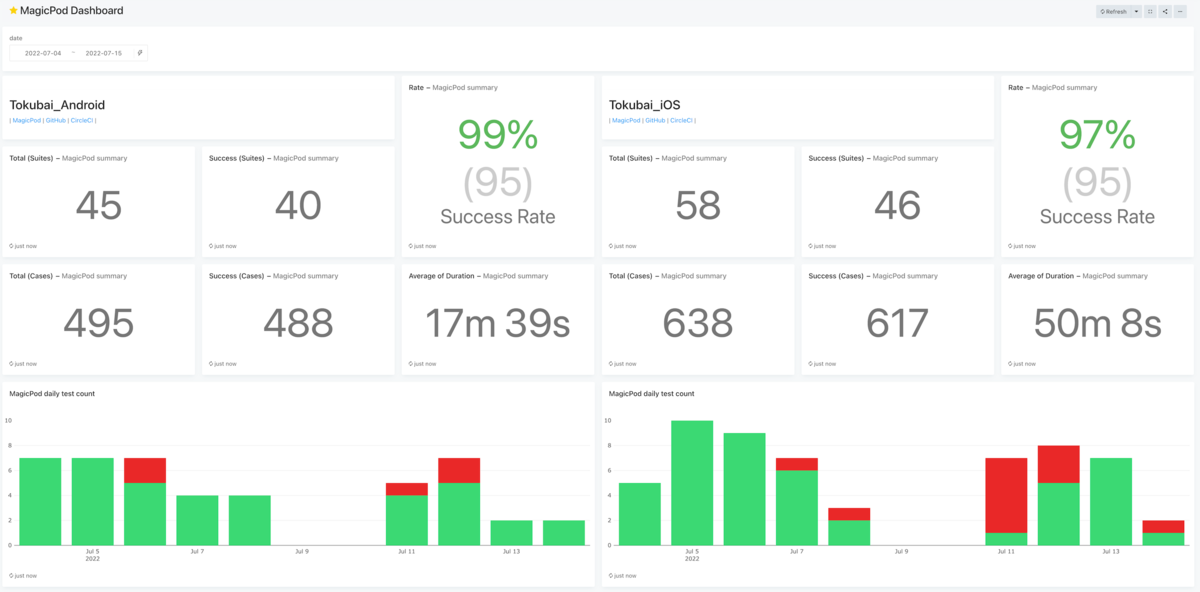Open the more options ellipsis menu
Viewport: 1200px width, 592px height.
(x=1181, y=12)
